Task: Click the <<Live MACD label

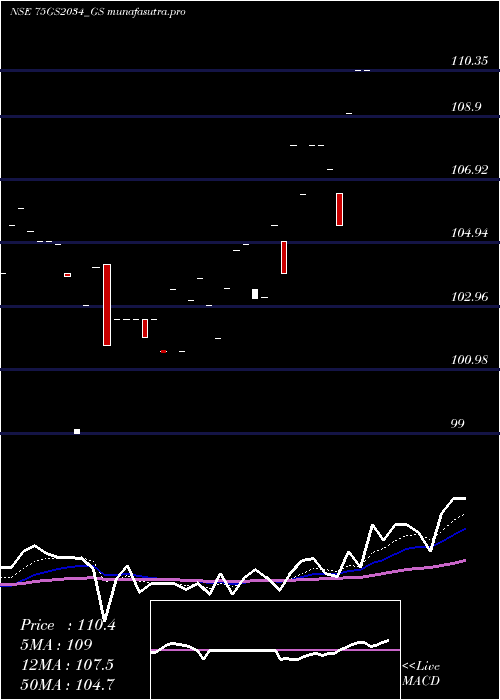Action: [421, 673]
